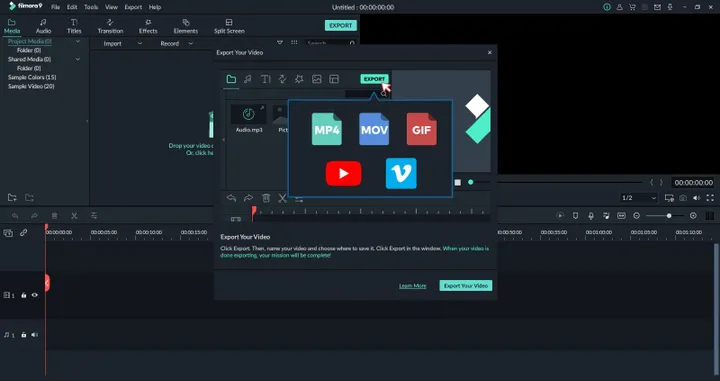
Task: Hide video track 1 with eye icon
Action: coord(34,295)
